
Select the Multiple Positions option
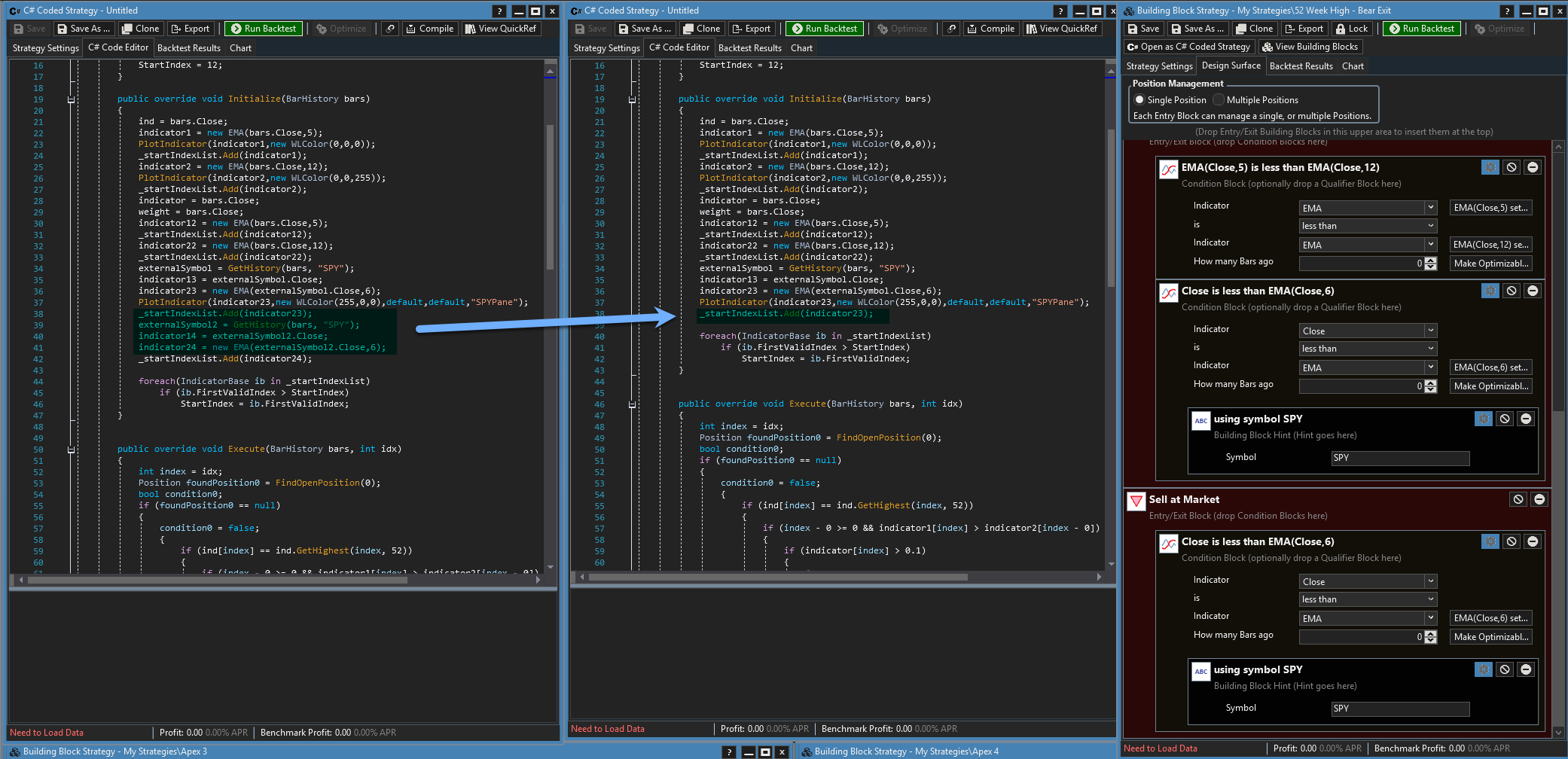point(1219,100)
